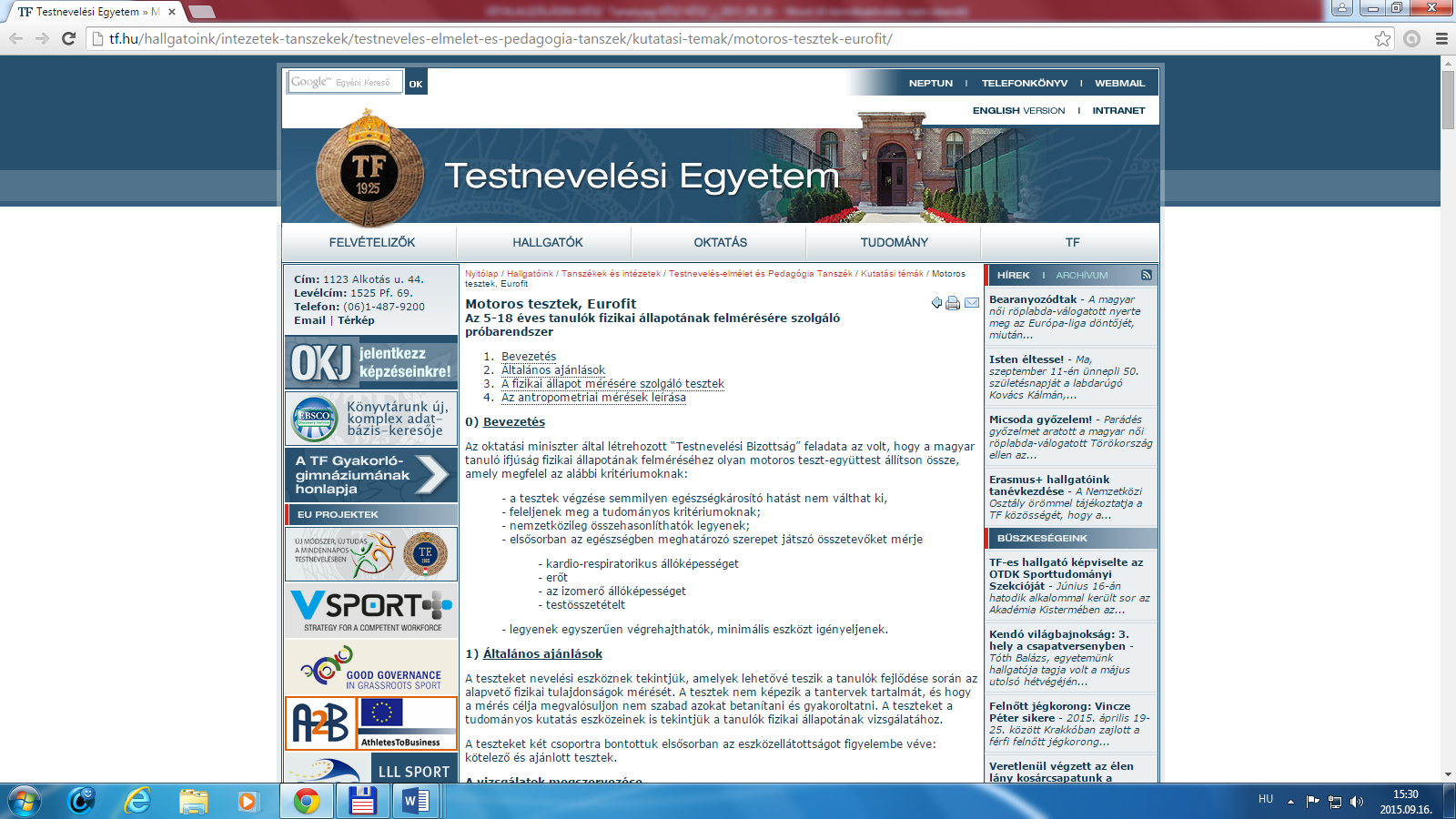This screenshot has width=1456, height=819.
Task: Click Nyitólap breadcrumb link
Action: [481, 273]
